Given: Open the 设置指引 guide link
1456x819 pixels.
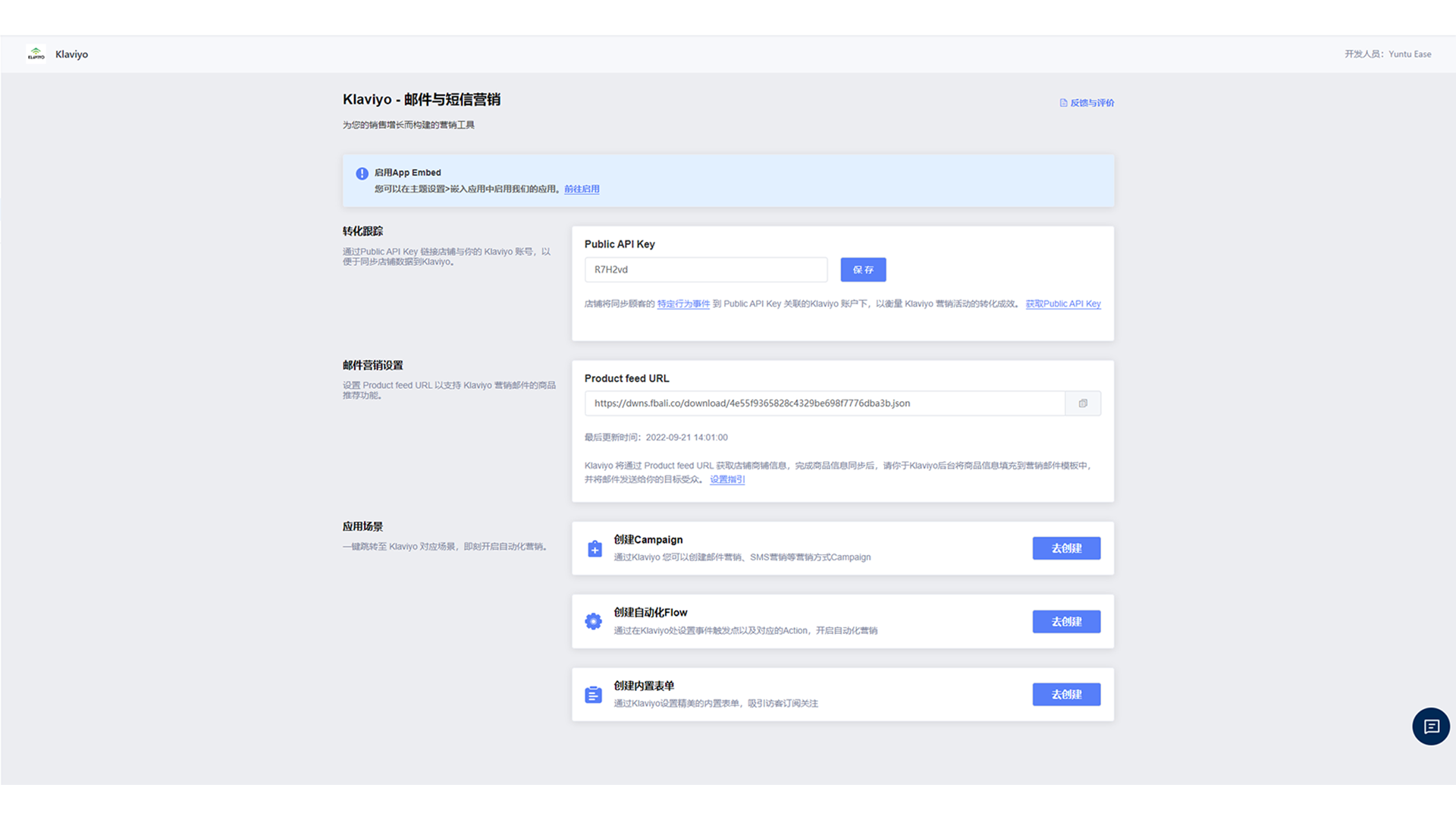Looking at the screenshot, I should 727,480.
